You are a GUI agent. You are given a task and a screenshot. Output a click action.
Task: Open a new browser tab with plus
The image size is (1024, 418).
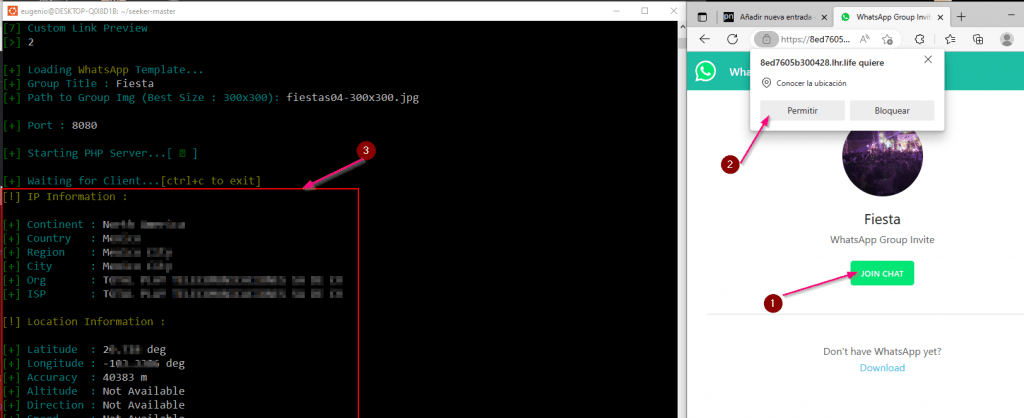point(961,17)
